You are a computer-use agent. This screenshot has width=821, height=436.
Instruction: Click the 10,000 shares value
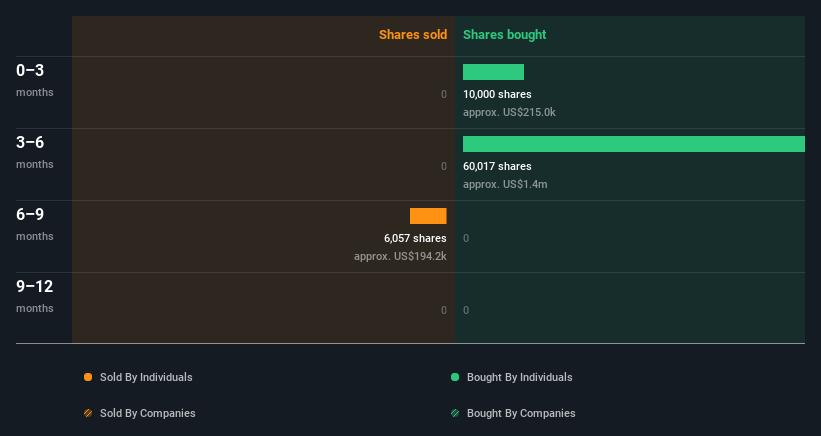pos(497,94)
